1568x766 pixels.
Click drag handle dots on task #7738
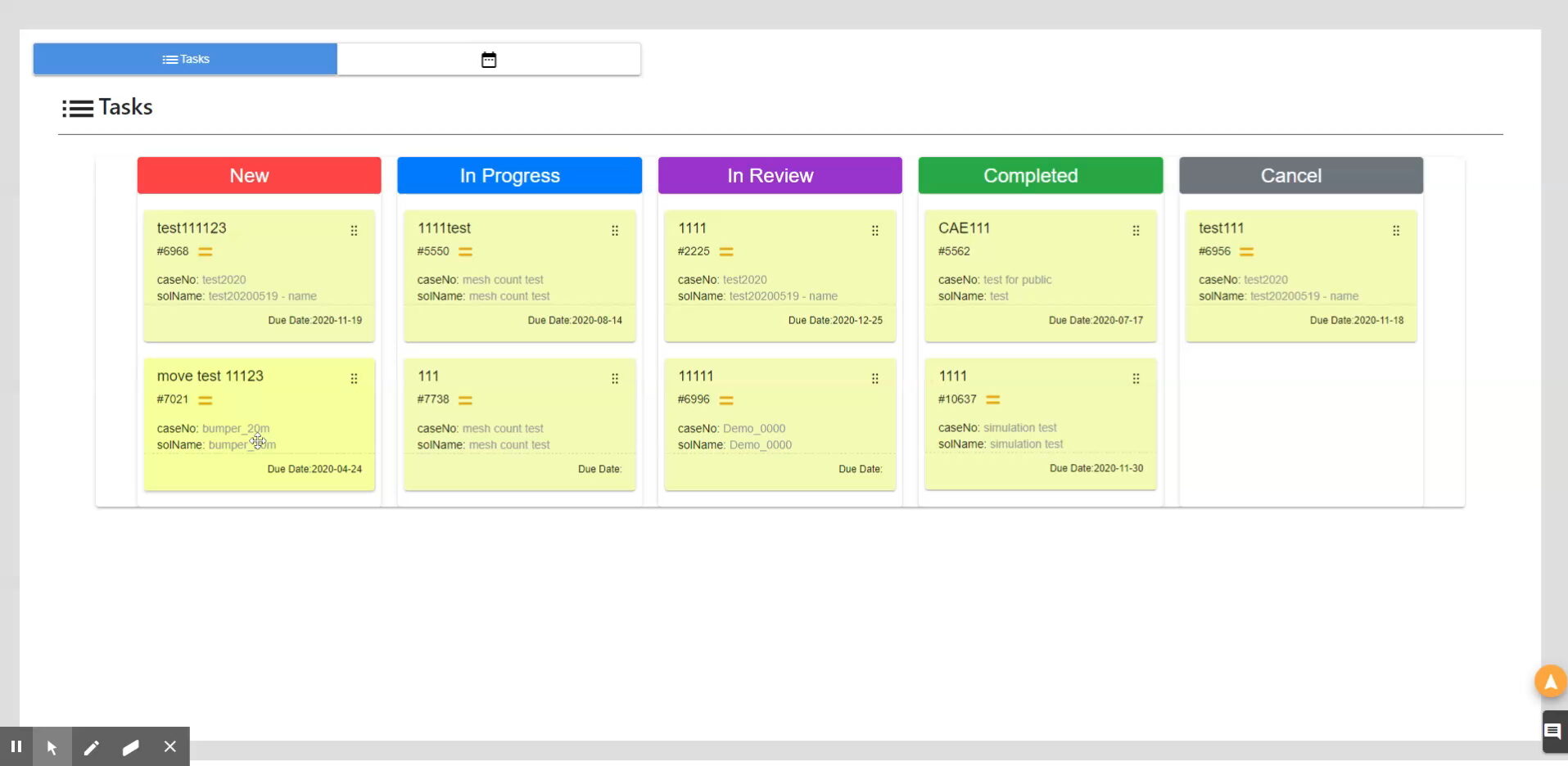coord(615,379)
